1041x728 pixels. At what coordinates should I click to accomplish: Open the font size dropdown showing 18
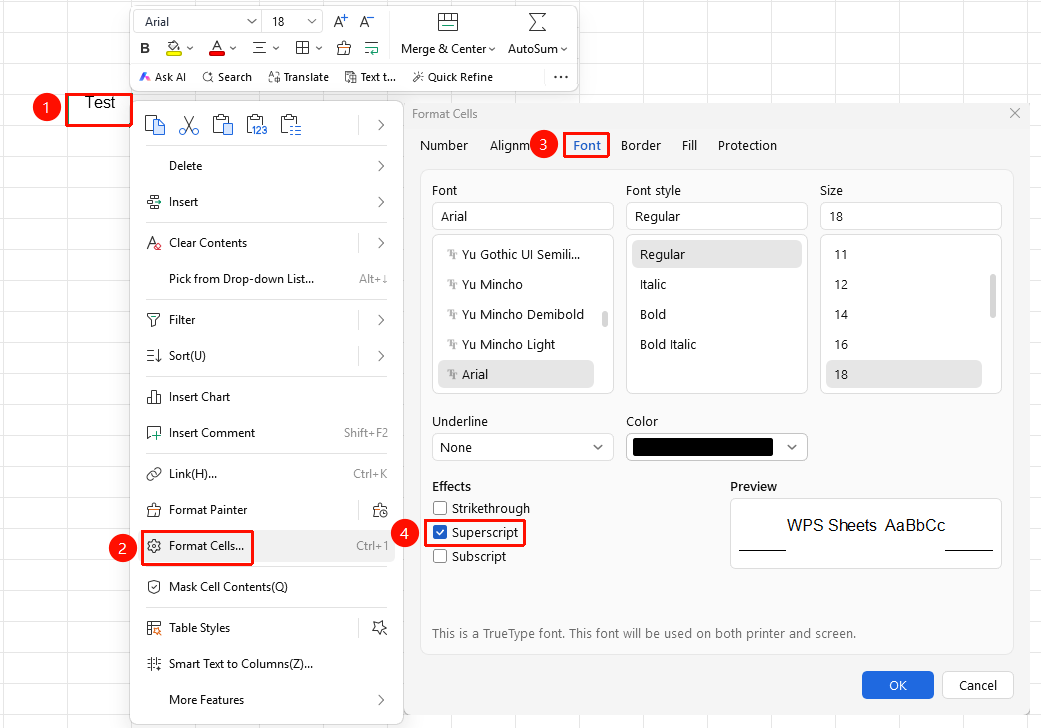point(311,22)
